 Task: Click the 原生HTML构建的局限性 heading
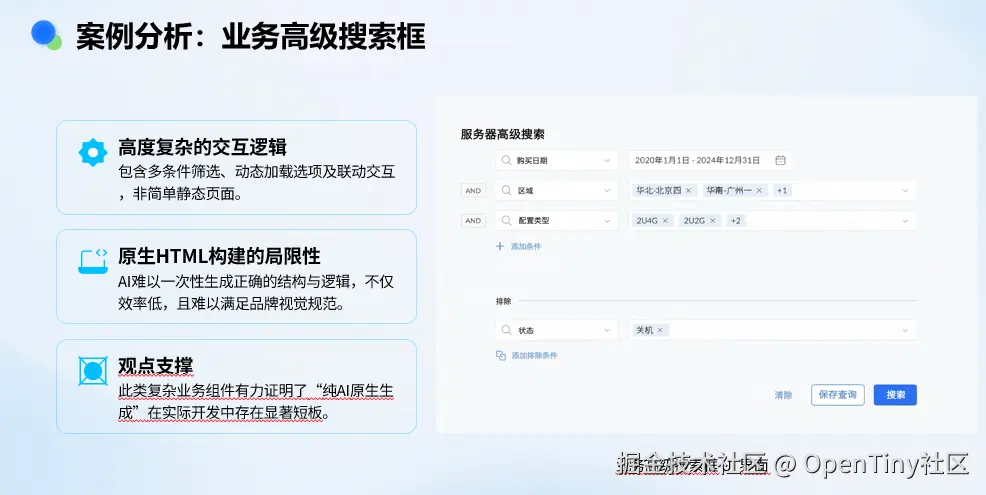tap(219, 256)
